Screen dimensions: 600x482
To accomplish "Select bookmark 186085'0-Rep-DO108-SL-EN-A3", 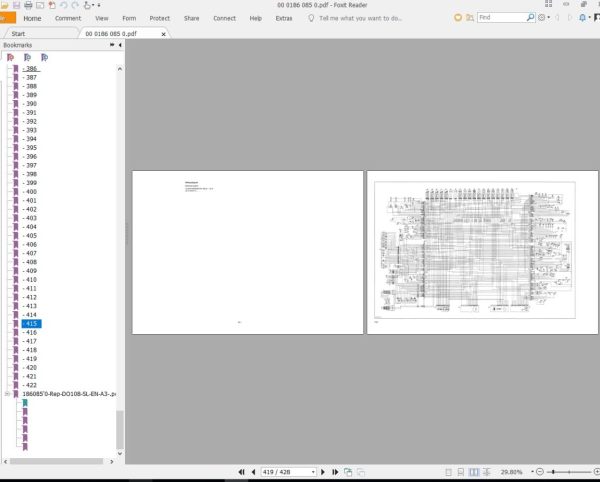I will pyautogui.click(x=69, y=394).
